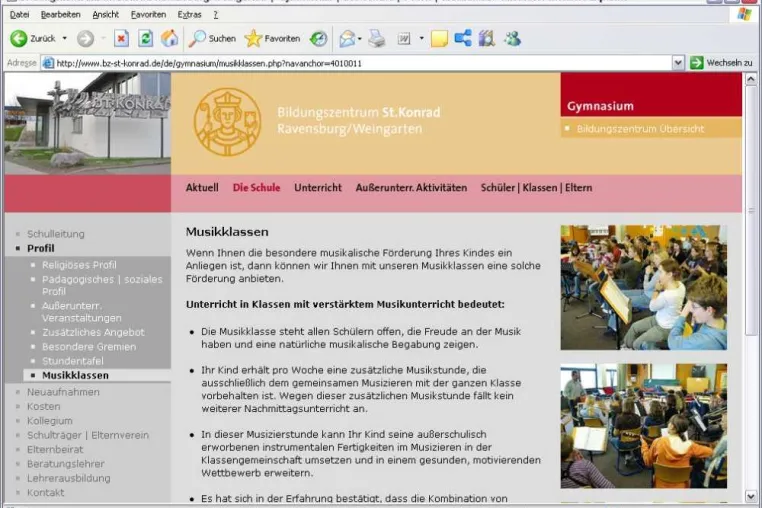Select Schüler | Klassen | Eltern tab
This screenshot has width=762, height=508.
537,188
